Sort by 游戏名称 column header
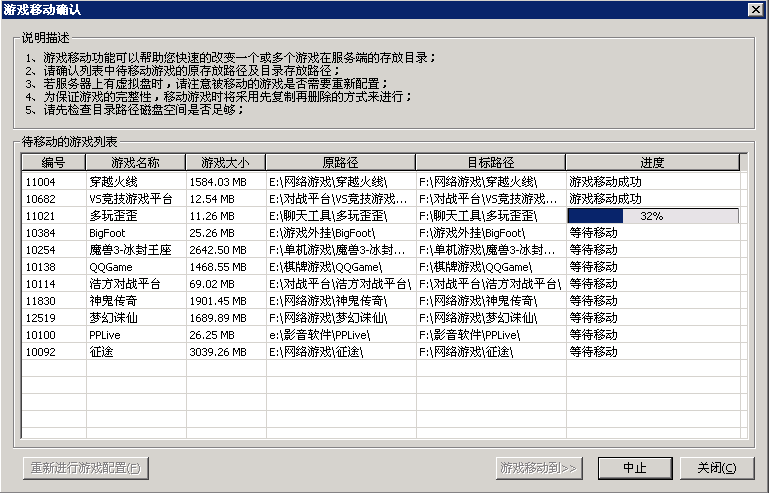 click(x=135, y=162)
